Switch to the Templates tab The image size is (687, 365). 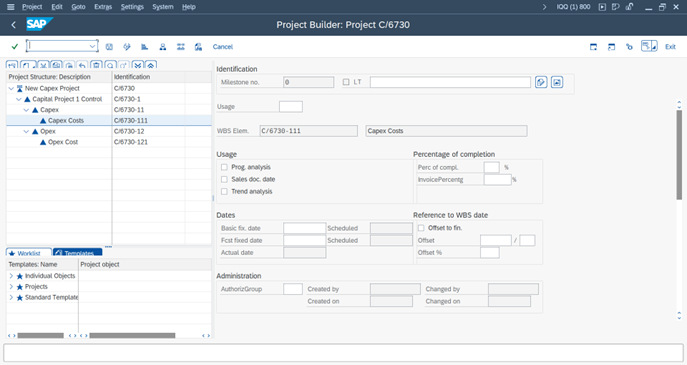[x=78, y=252]
